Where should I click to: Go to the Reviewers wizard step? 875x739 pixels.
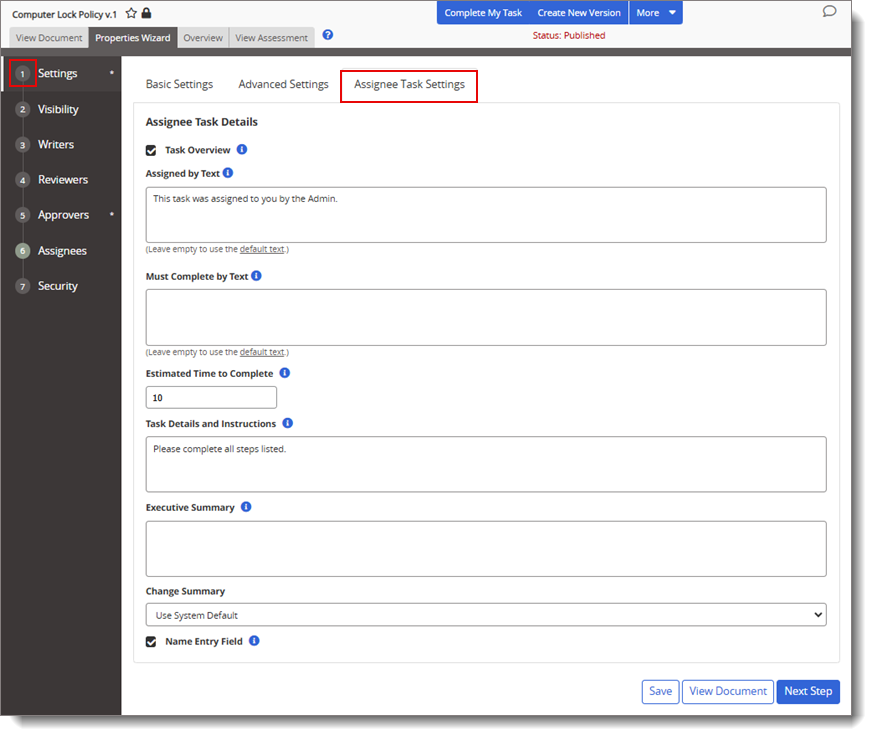point(63,180)
